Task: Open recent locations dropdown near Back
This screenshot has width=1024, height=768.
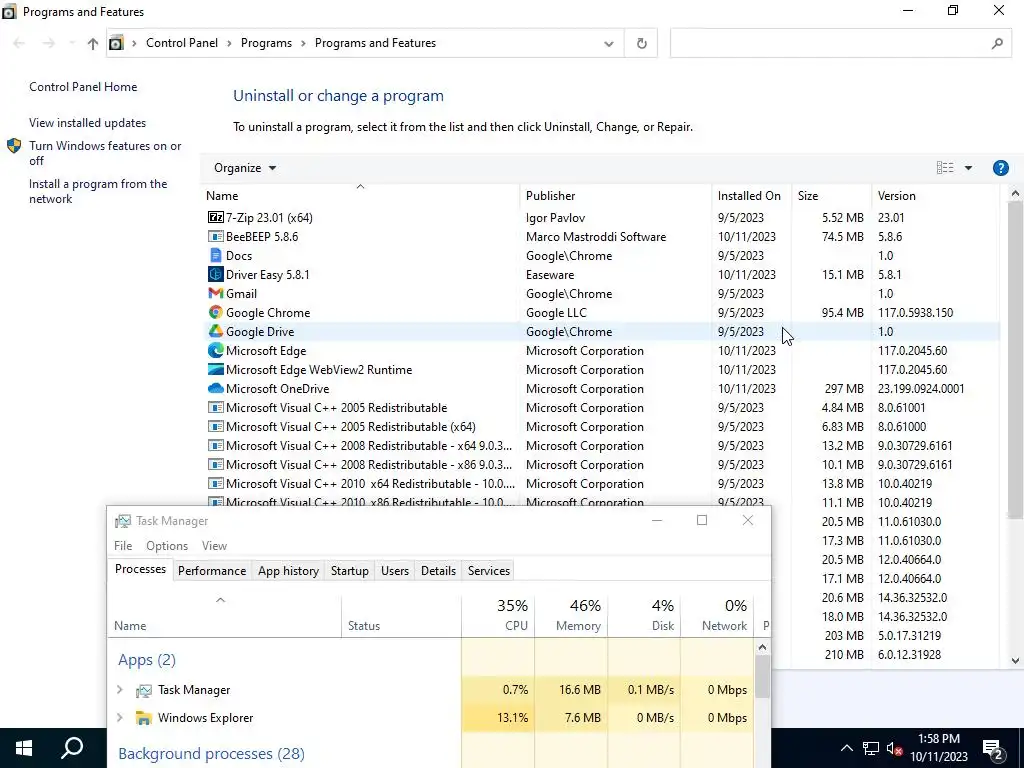Action: coord(71,43)
